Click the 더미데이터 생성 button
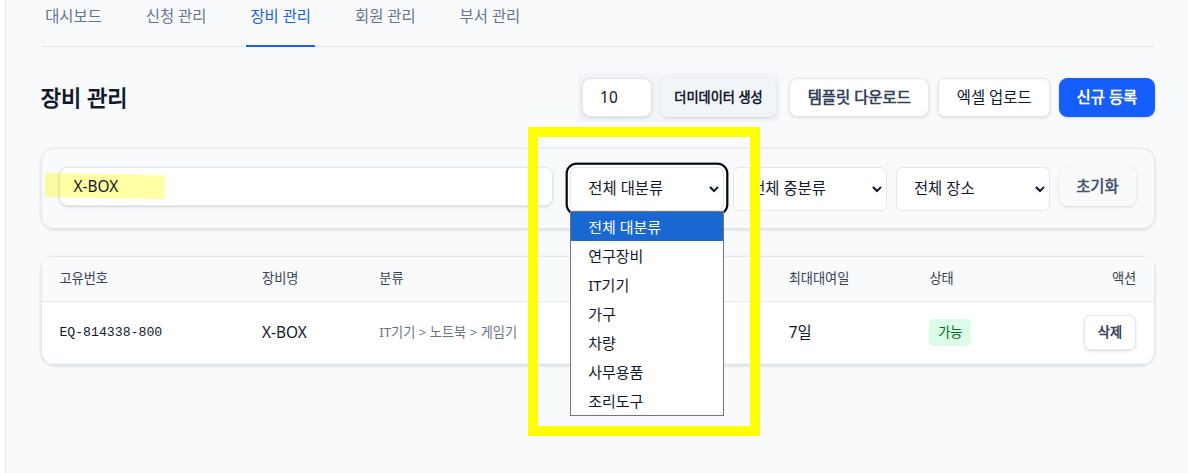The image size is (1188, 473). click(718, 98)
